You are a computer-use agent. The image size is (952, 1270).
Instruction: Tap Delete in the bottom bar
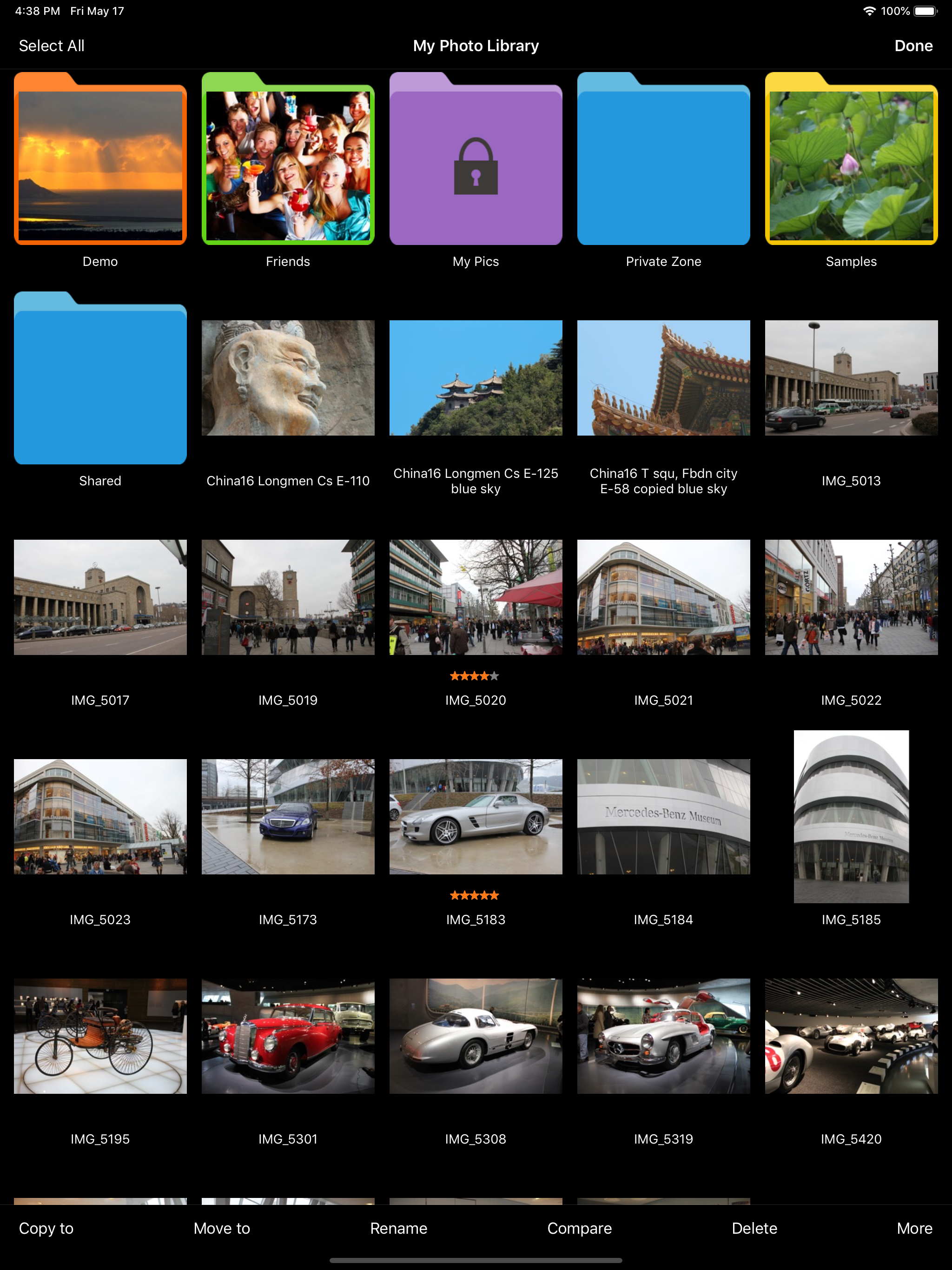tap(754, 1228)
